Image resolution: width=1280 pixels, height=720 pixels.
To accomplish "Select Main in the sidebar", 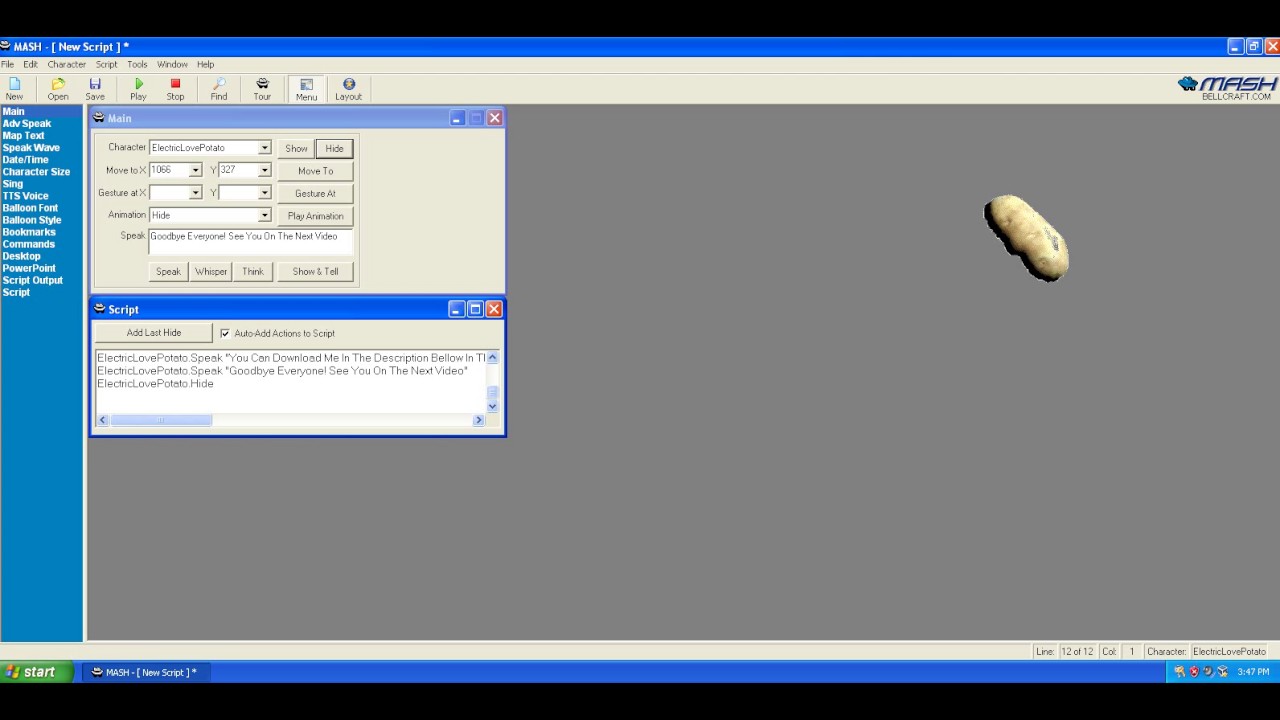I will (x=13, y=112).
